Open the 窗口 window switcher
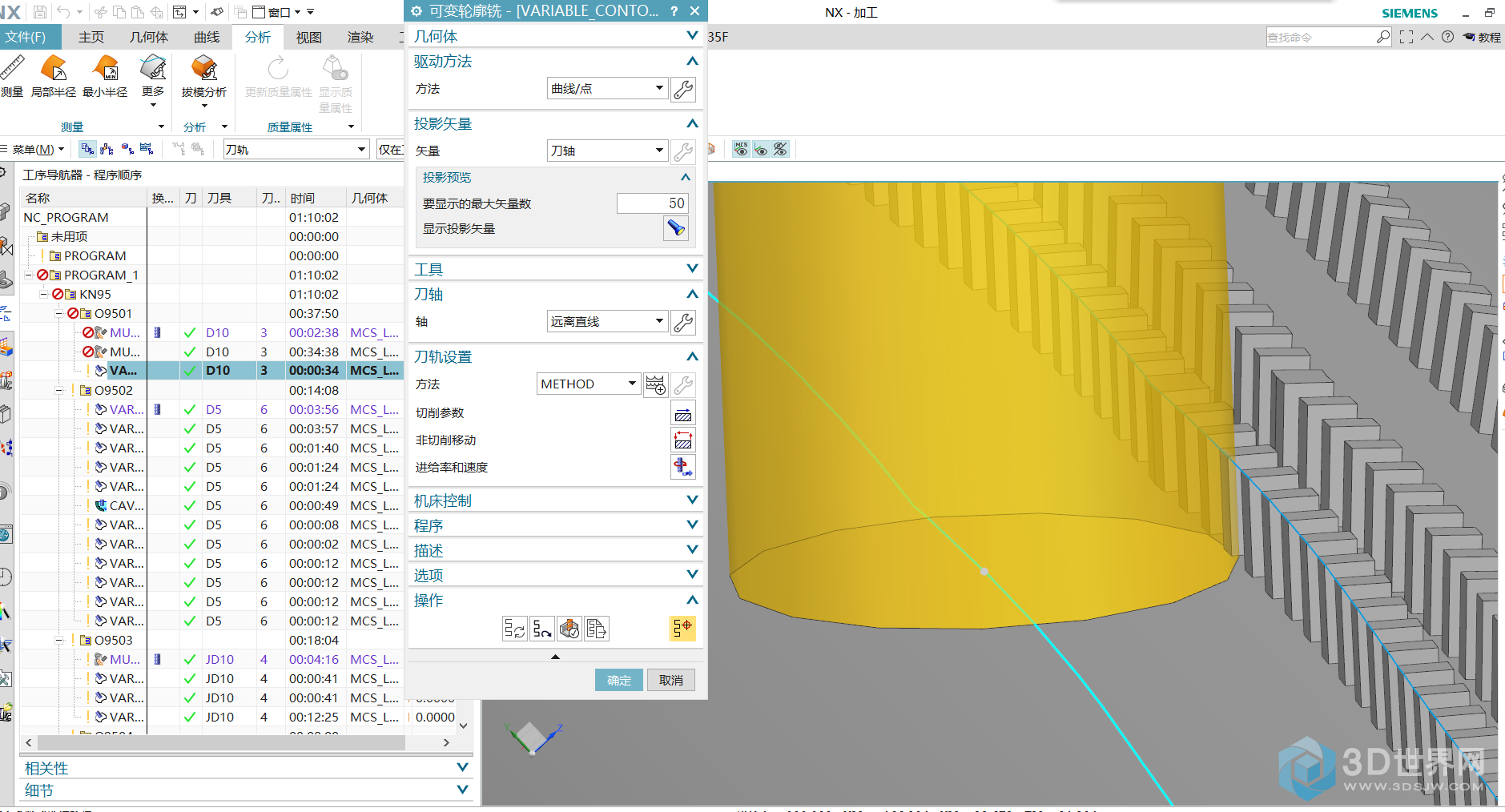The width and height of the screenshot is (1505, 812). point(276,12)
